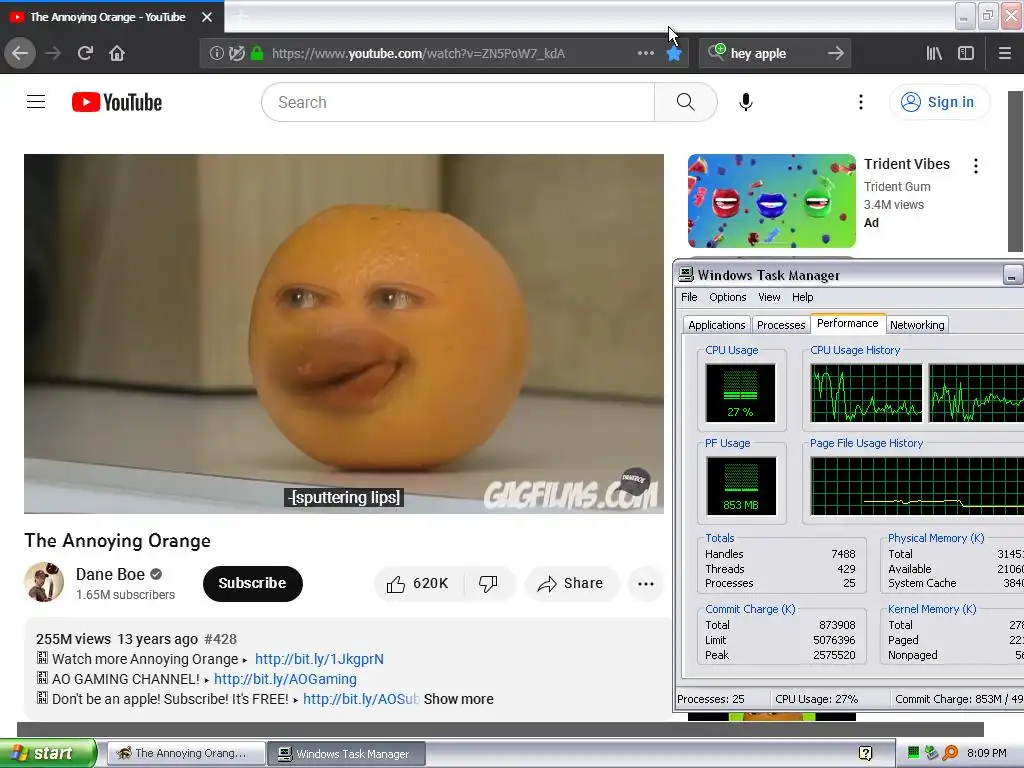
Task: Click the browser vertical scrollbar
Action: 1016,171
